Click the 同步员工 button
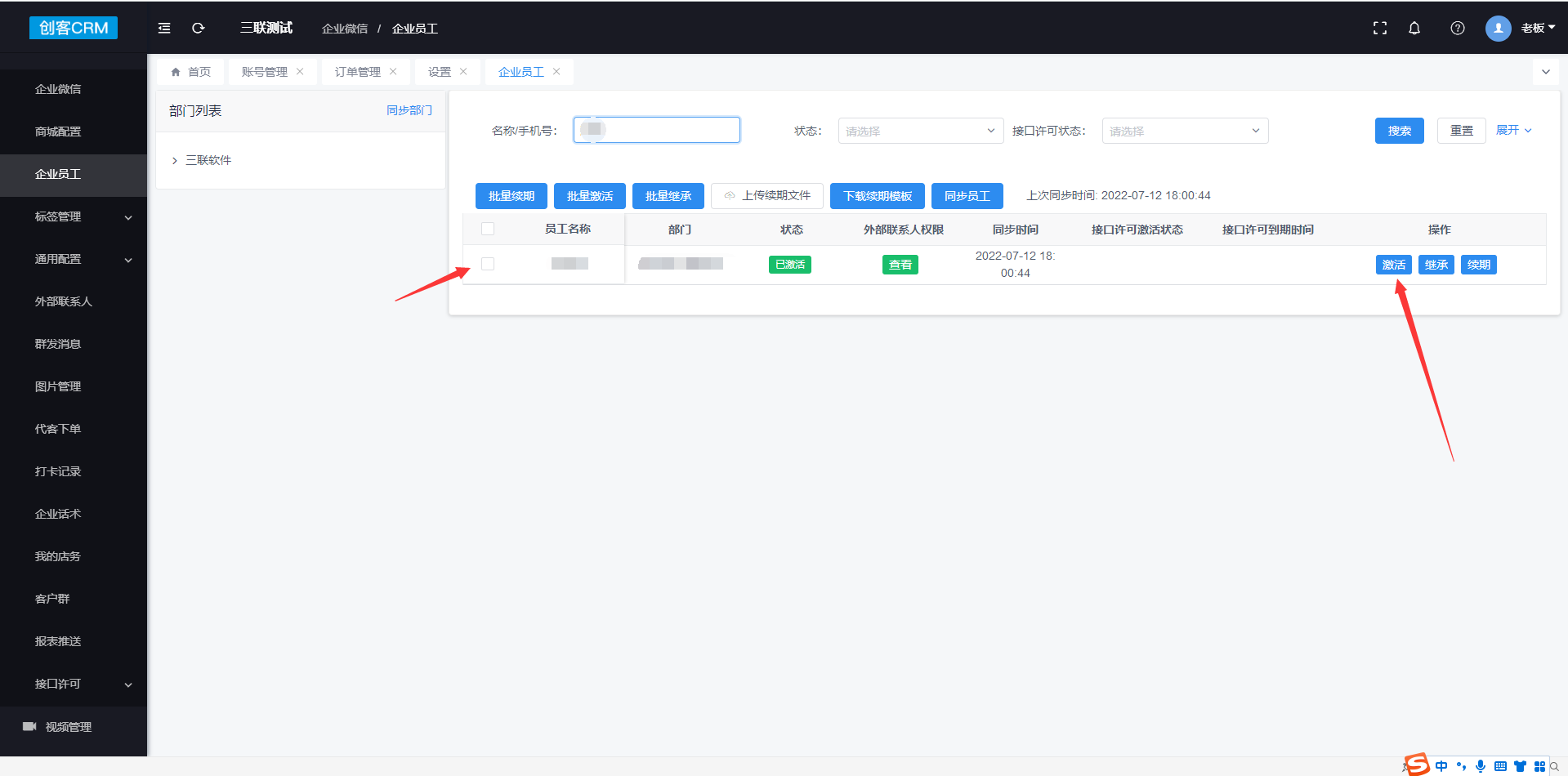 tap(967, 196)
